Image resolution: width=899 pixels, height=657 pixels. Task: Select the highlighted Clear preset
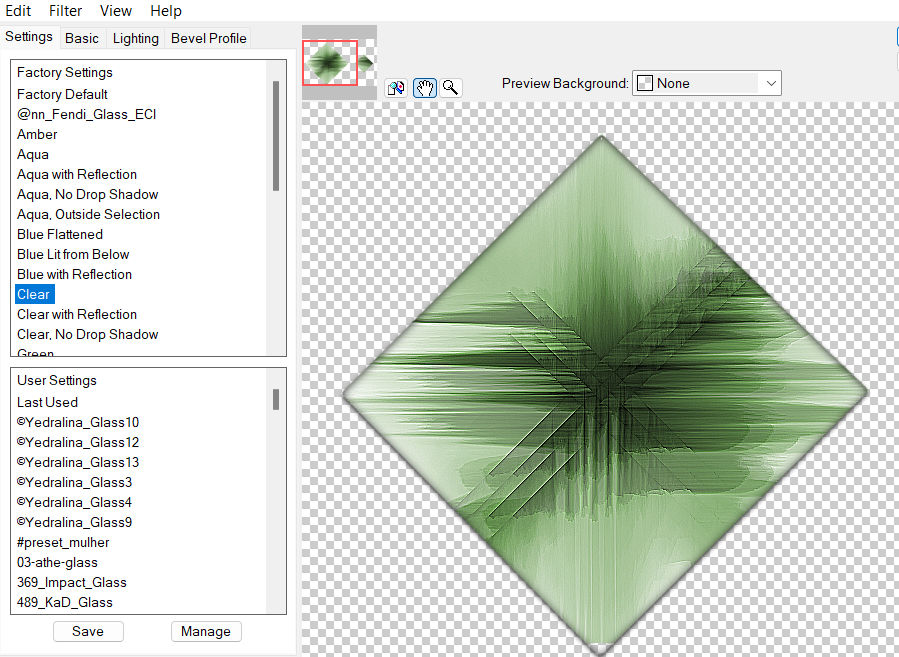pyautogui.click(x=34, y=294)
